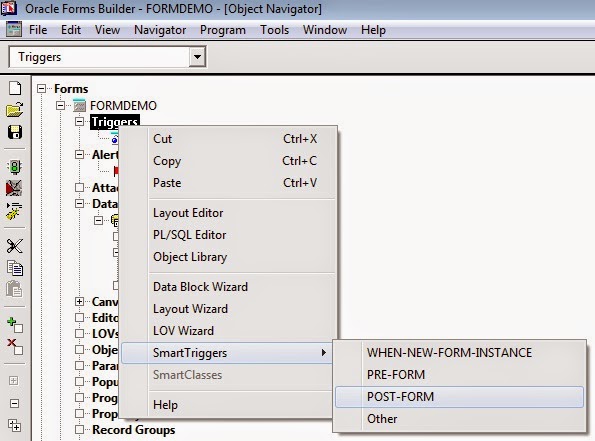Select WHEN-NEW-FORM-INSTANCE smart trigger
The image size is (595, 441).
[459, 353]
